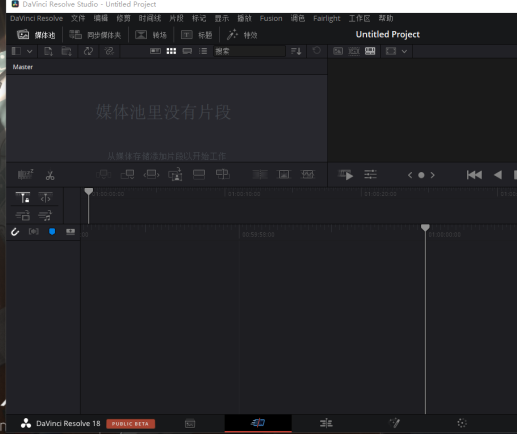The width and height of the screenshot is (517, 434).
Task: Click the close up edit icon
Action: coord(175,174)
